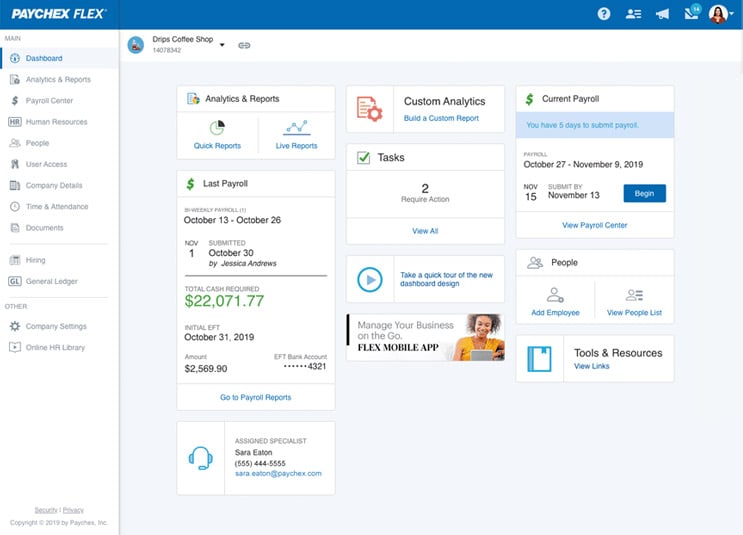743x535 pixels.
Task: Click Build a Custom Report link
Action: click(441, 118)
